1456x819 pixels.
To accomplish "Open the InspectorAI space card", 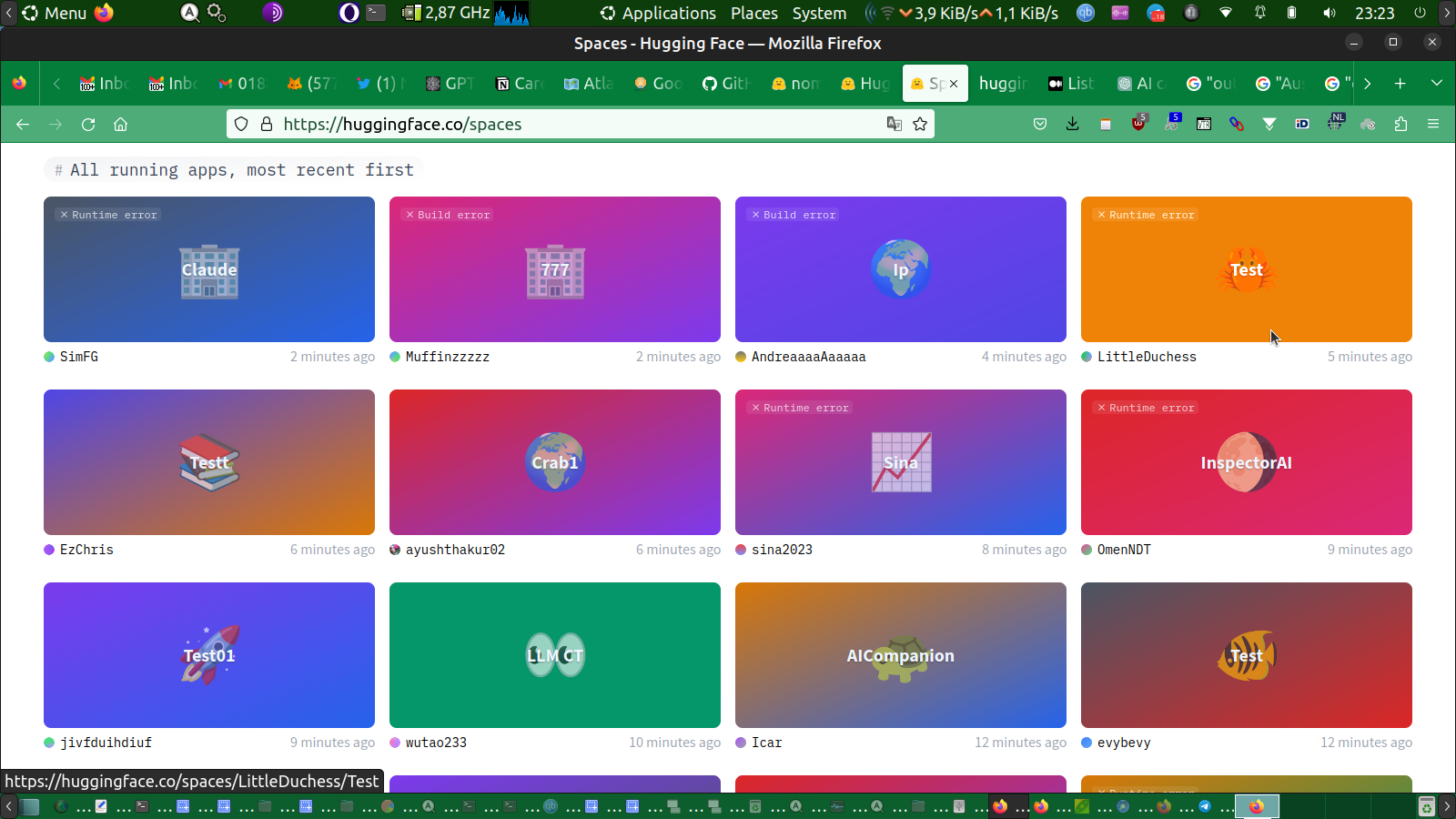I will (1247, 462).
